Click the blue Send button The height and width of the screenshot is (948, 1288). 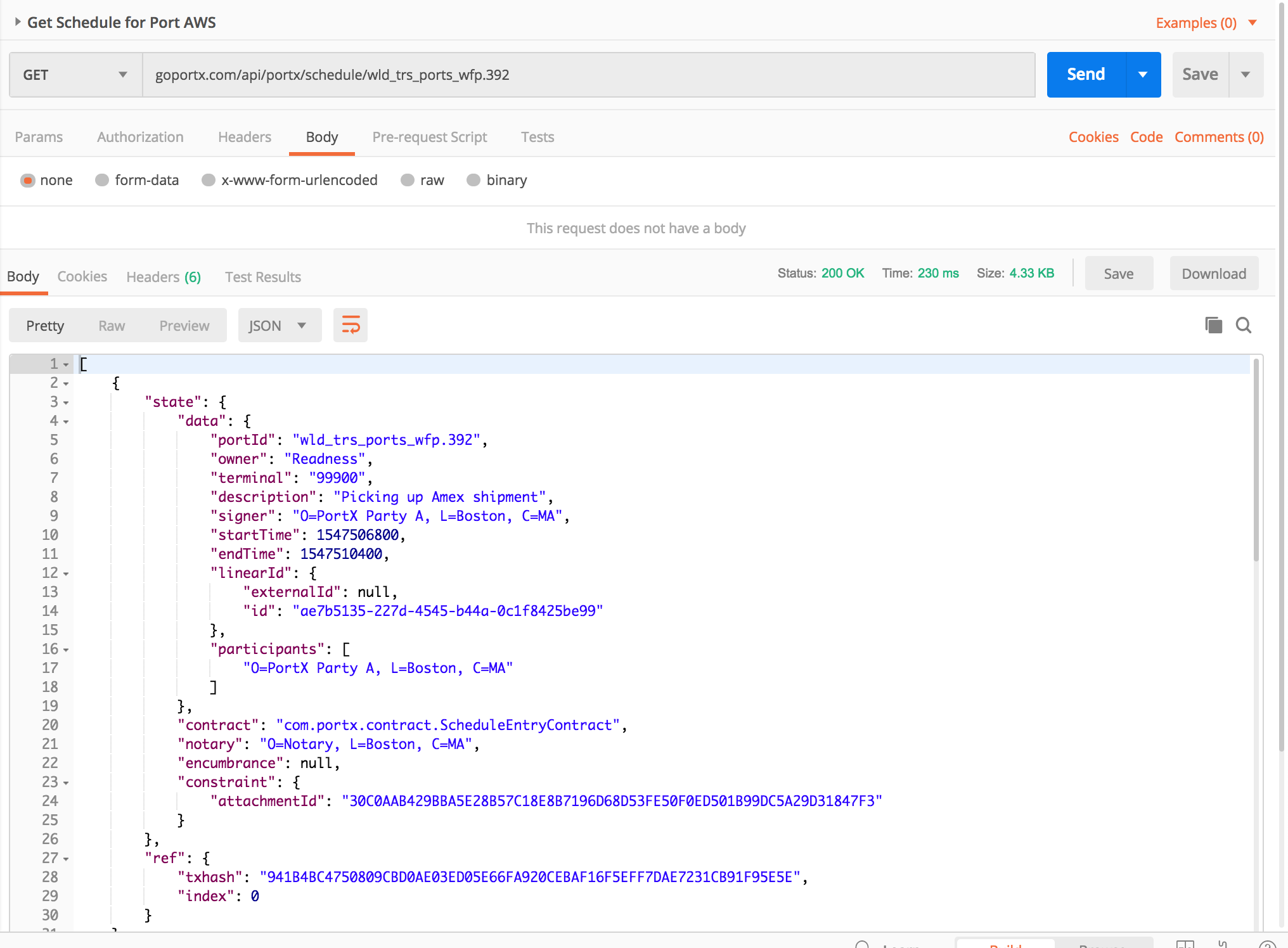[x=1086, y=75]
